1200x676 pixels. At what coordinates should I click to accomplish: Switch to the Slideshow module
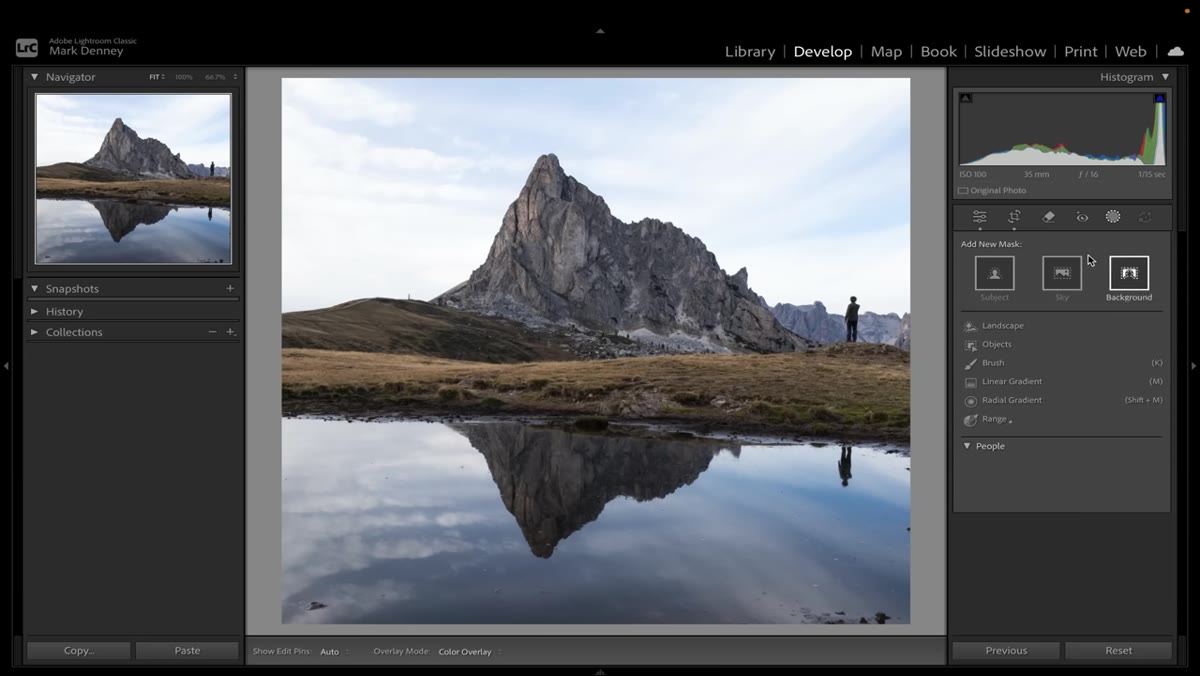(x=1010, y=51)
